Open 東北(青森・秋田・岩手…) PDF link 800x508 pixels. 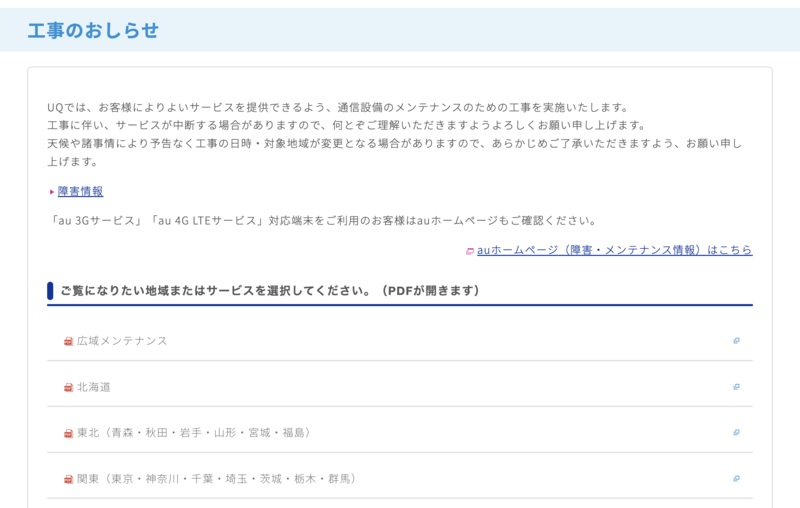pyautogui.click(x=194, y=433)
